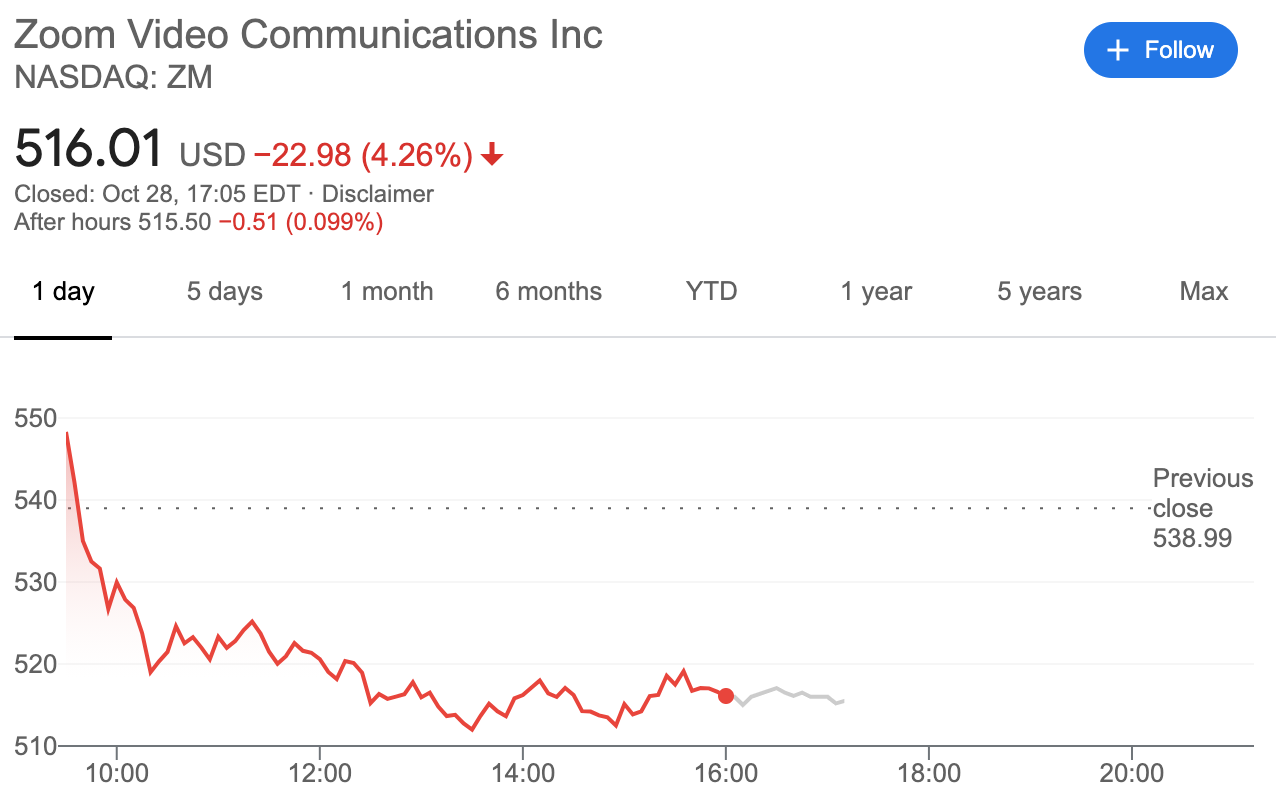Click the red down-arrow price change icon

491,155
